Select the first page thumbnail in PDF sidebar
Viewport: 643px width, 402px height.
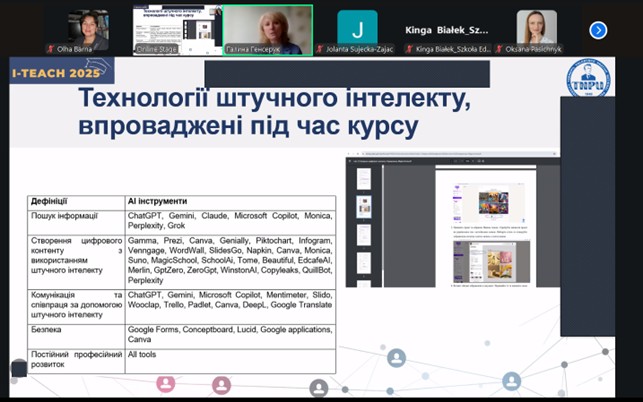point(364,179)
